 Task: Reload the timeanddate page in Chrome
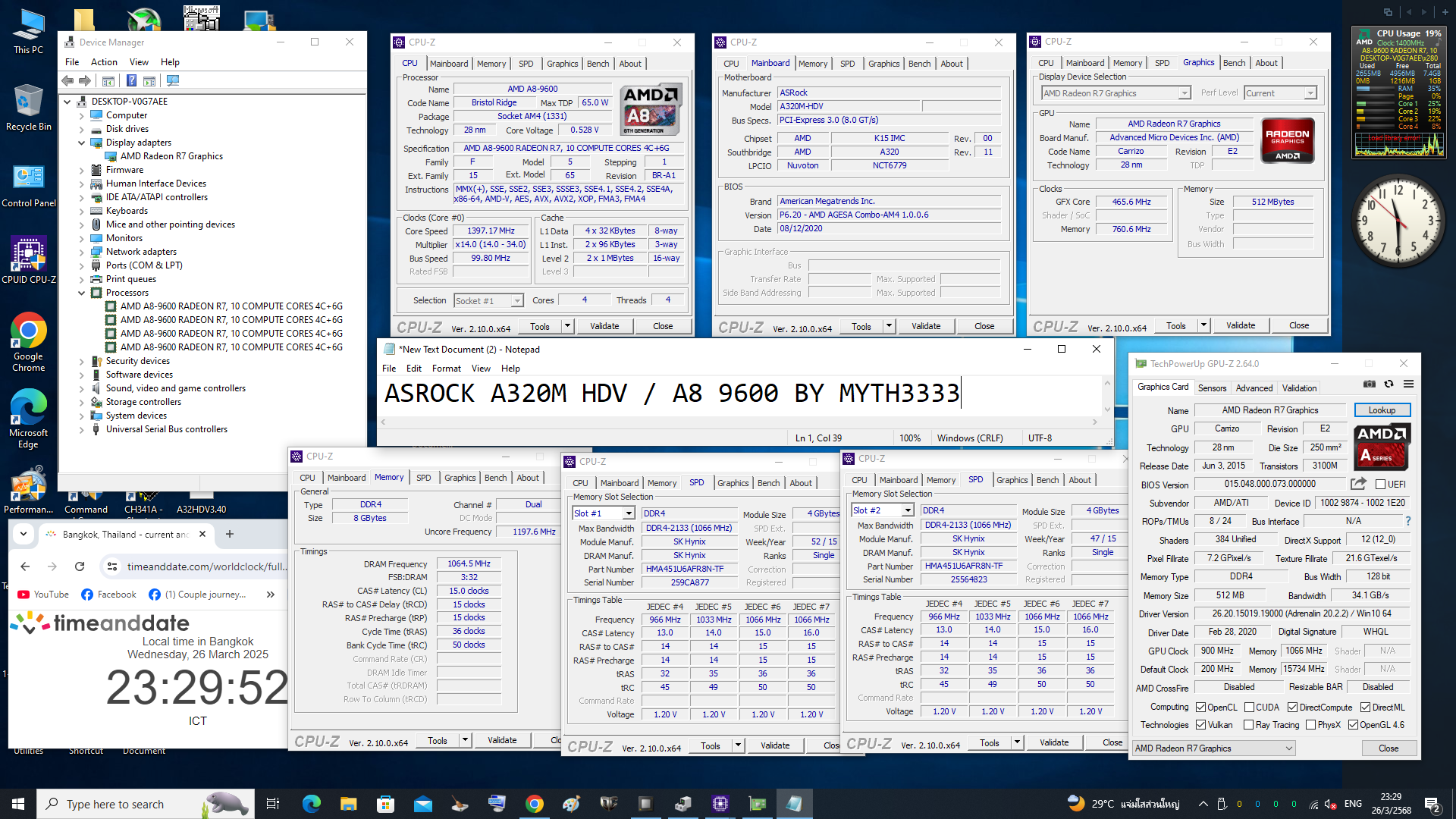pyautogui.click(x=79, y=566)
